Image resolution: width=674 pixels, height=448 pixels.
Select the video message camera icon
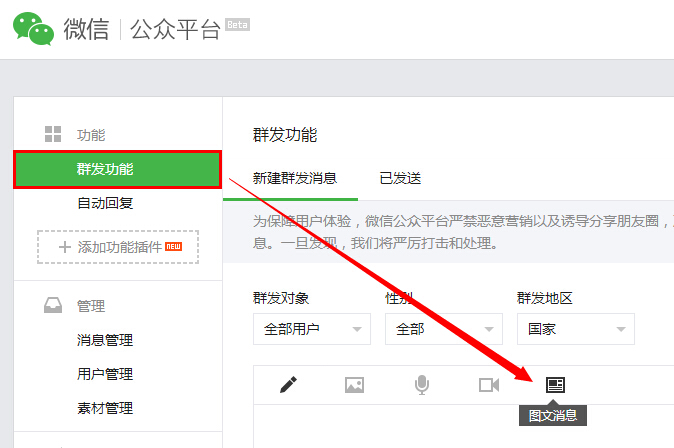(x=488, y=384)
